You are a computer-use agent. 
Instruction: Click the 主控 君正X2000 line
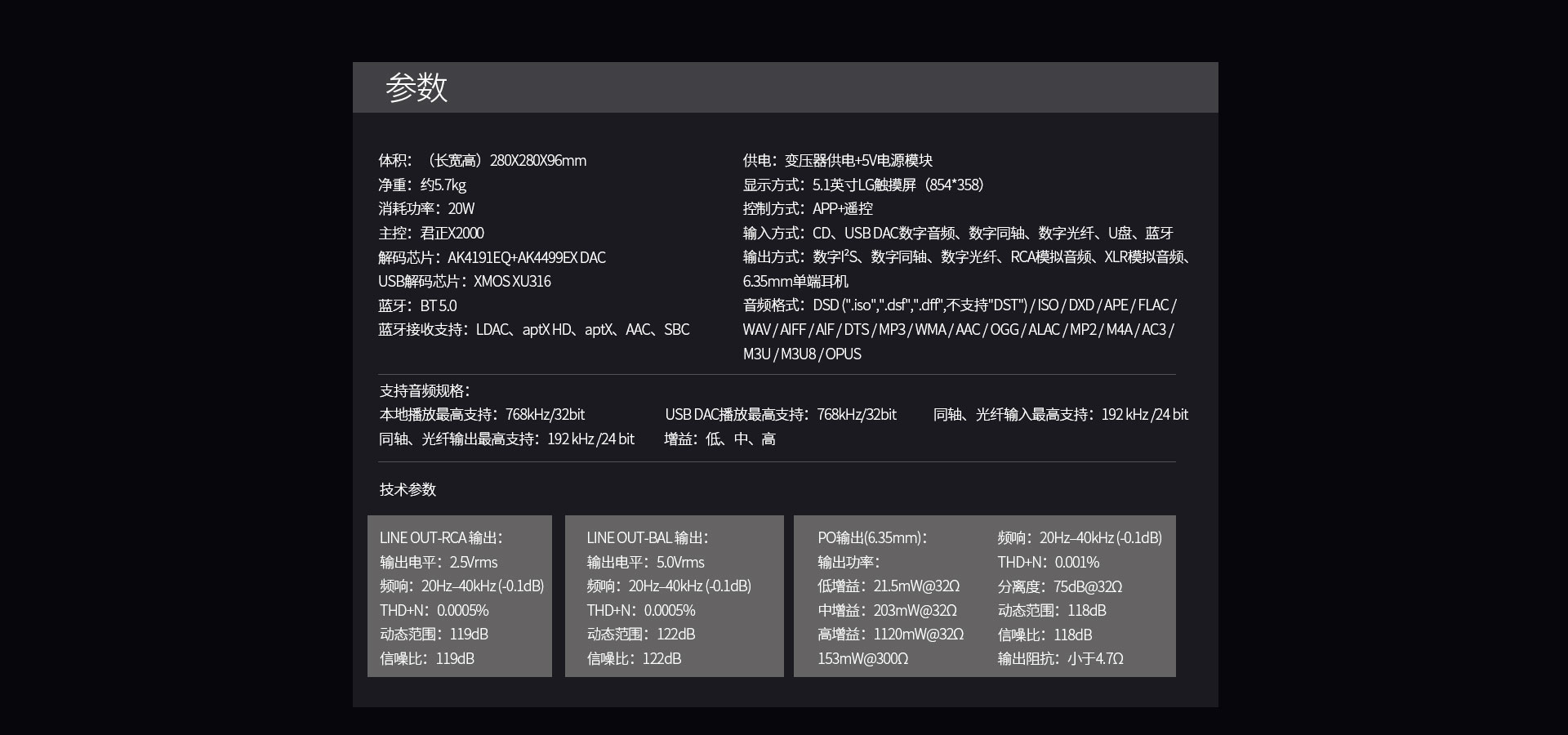431,234
